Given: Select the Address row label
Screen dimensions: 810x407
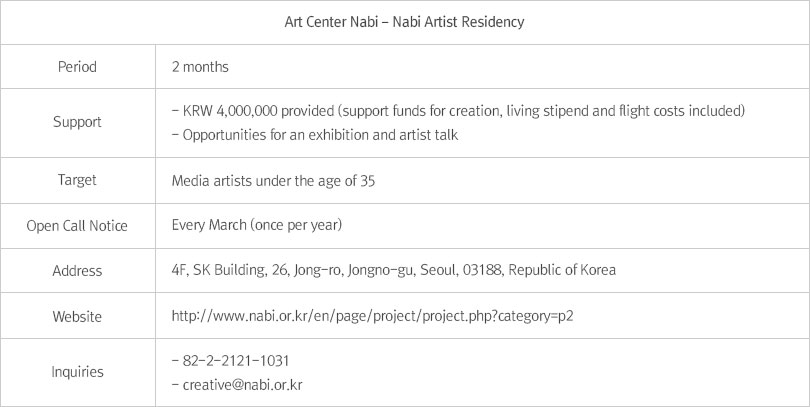Looking at the screenshot, I should [77, 271].
